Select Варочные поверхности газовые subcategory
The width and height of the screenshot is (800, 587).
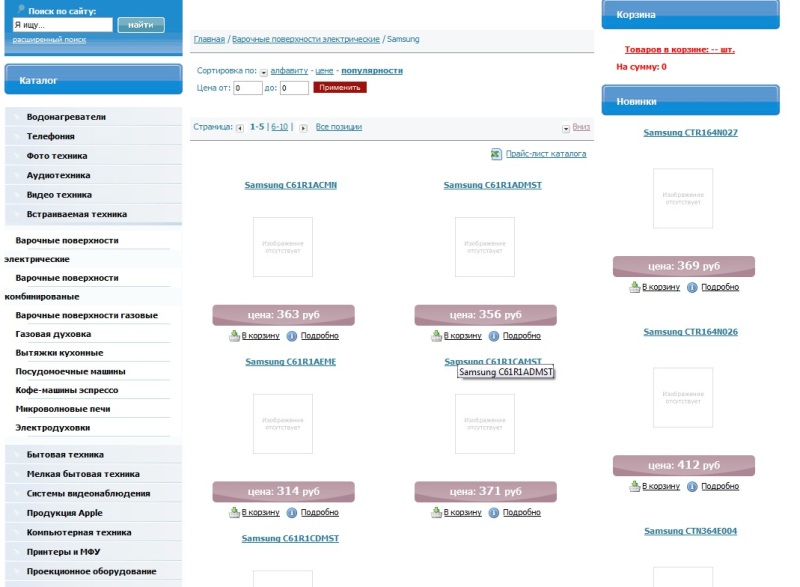point(87,315)
